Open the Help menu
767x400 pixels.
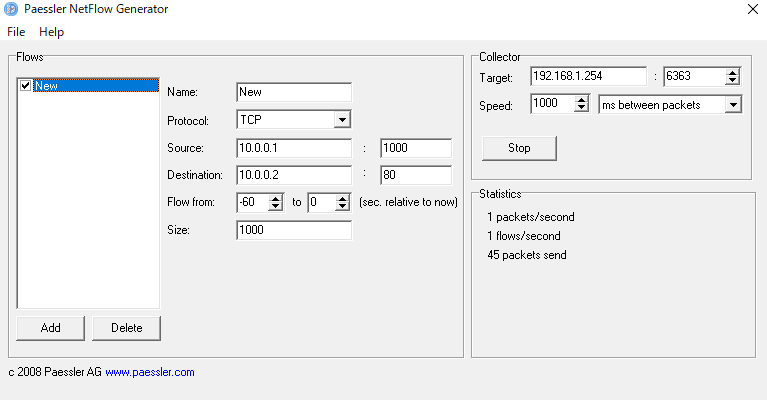tap(51, 32)
